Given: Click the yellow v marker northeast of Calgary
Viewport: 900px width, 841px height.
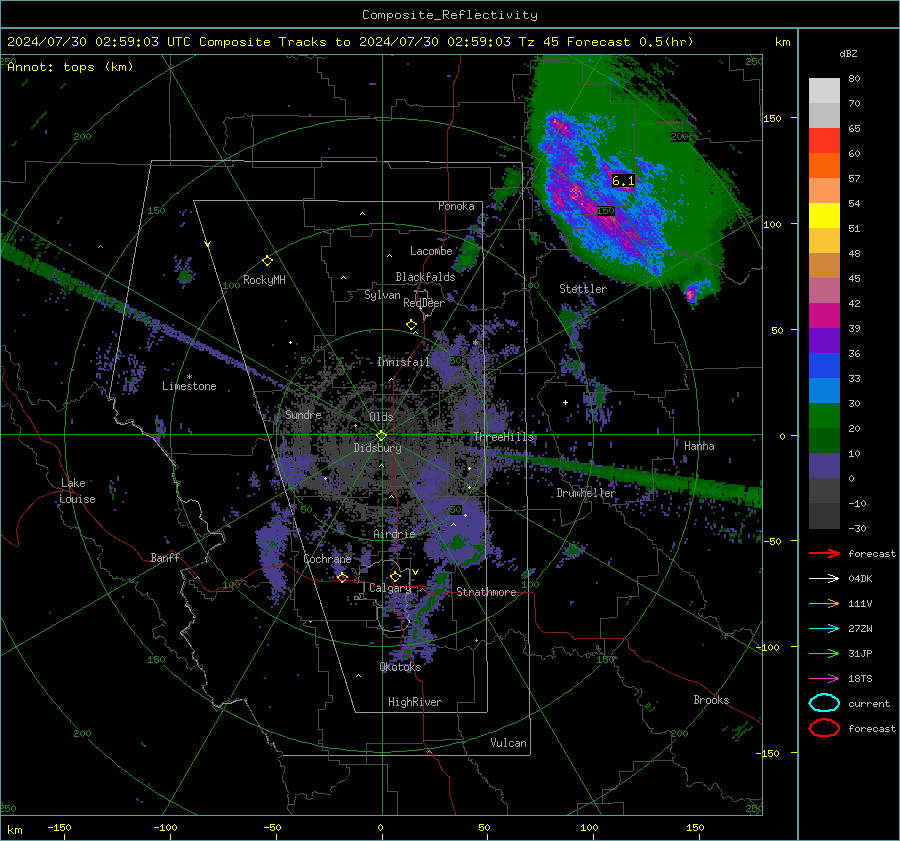Looking at the screenshot, I should [415, 572].
